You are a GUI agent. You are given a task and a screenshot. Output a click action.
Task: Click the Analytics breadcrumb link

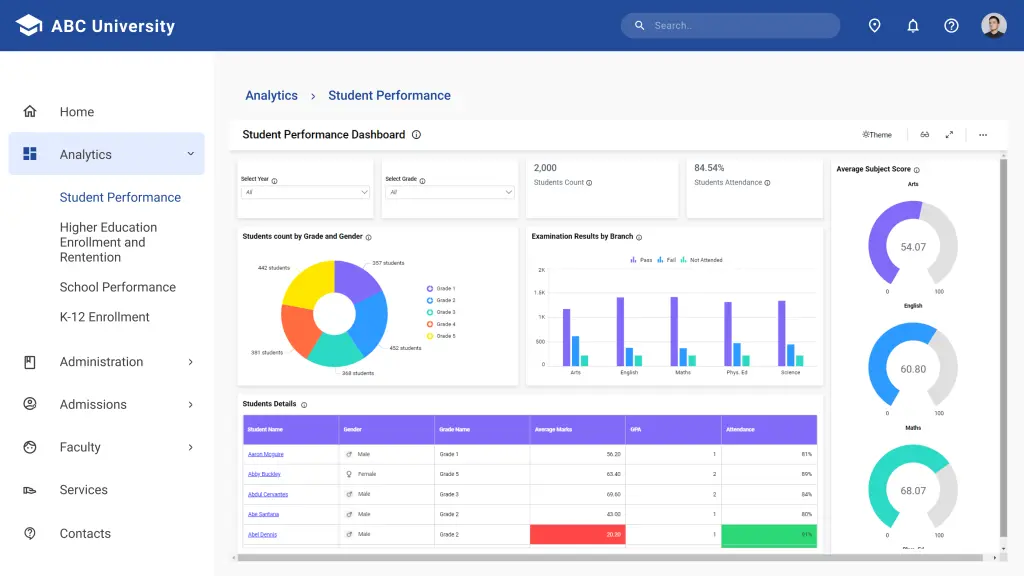(271, 95)
